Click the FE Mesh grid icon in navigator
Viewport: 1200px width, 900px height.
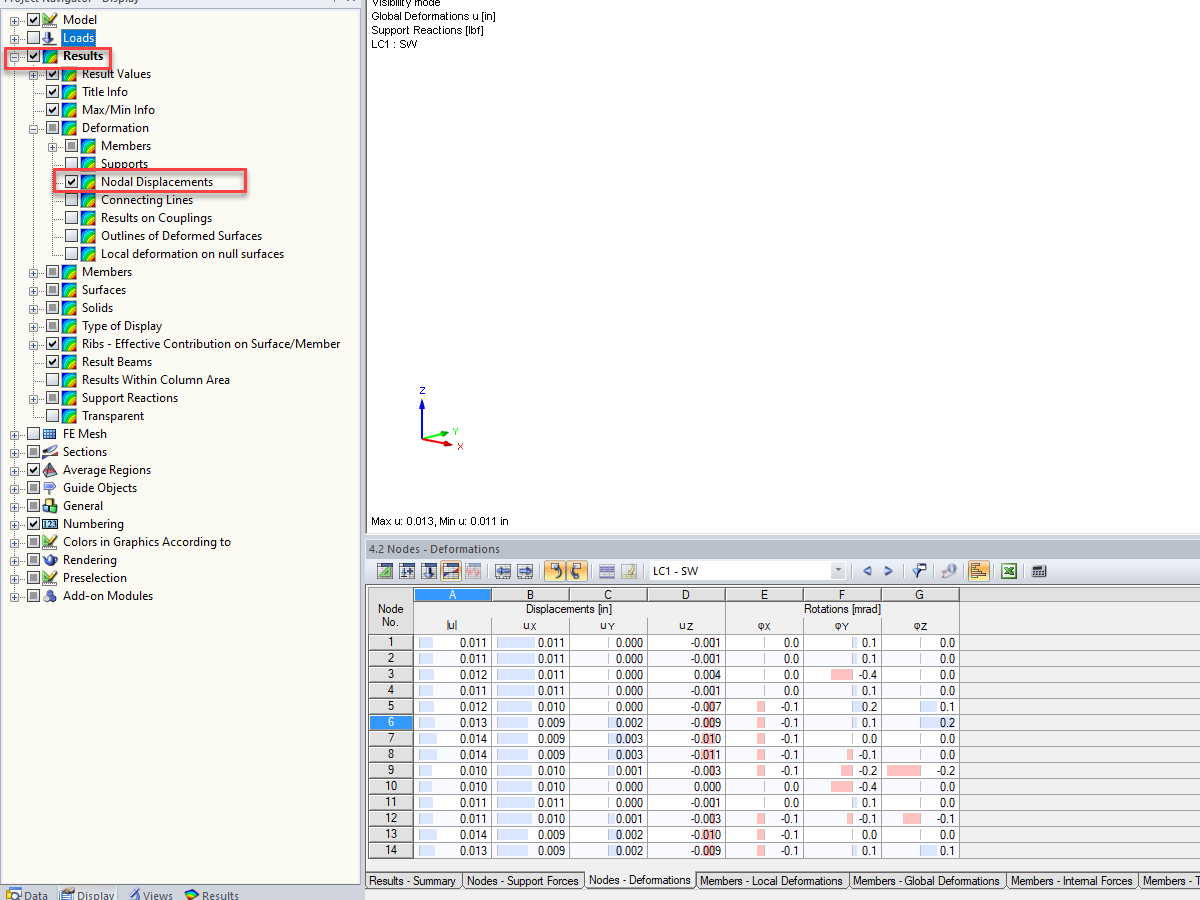[x=51, y=434]
